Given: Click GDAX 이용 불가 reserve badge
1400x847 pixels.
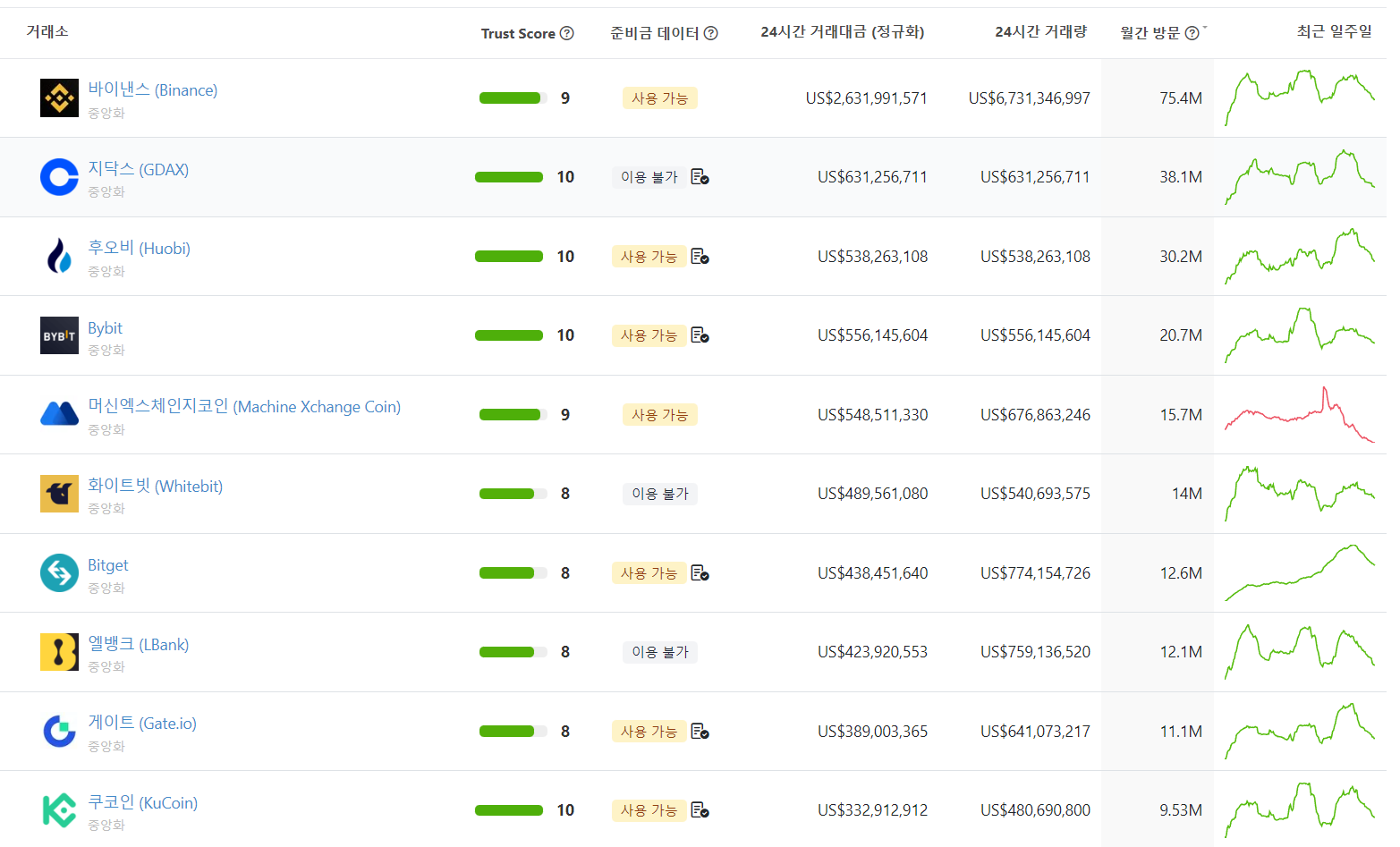Looking at the screenshot, I should coord(649,177).
